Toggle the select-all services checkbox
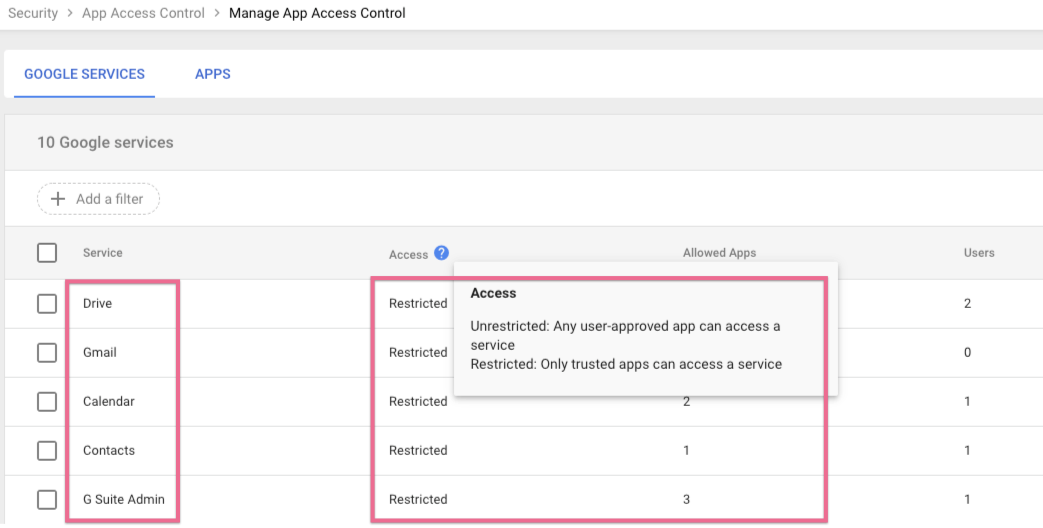 coord(47,253)
